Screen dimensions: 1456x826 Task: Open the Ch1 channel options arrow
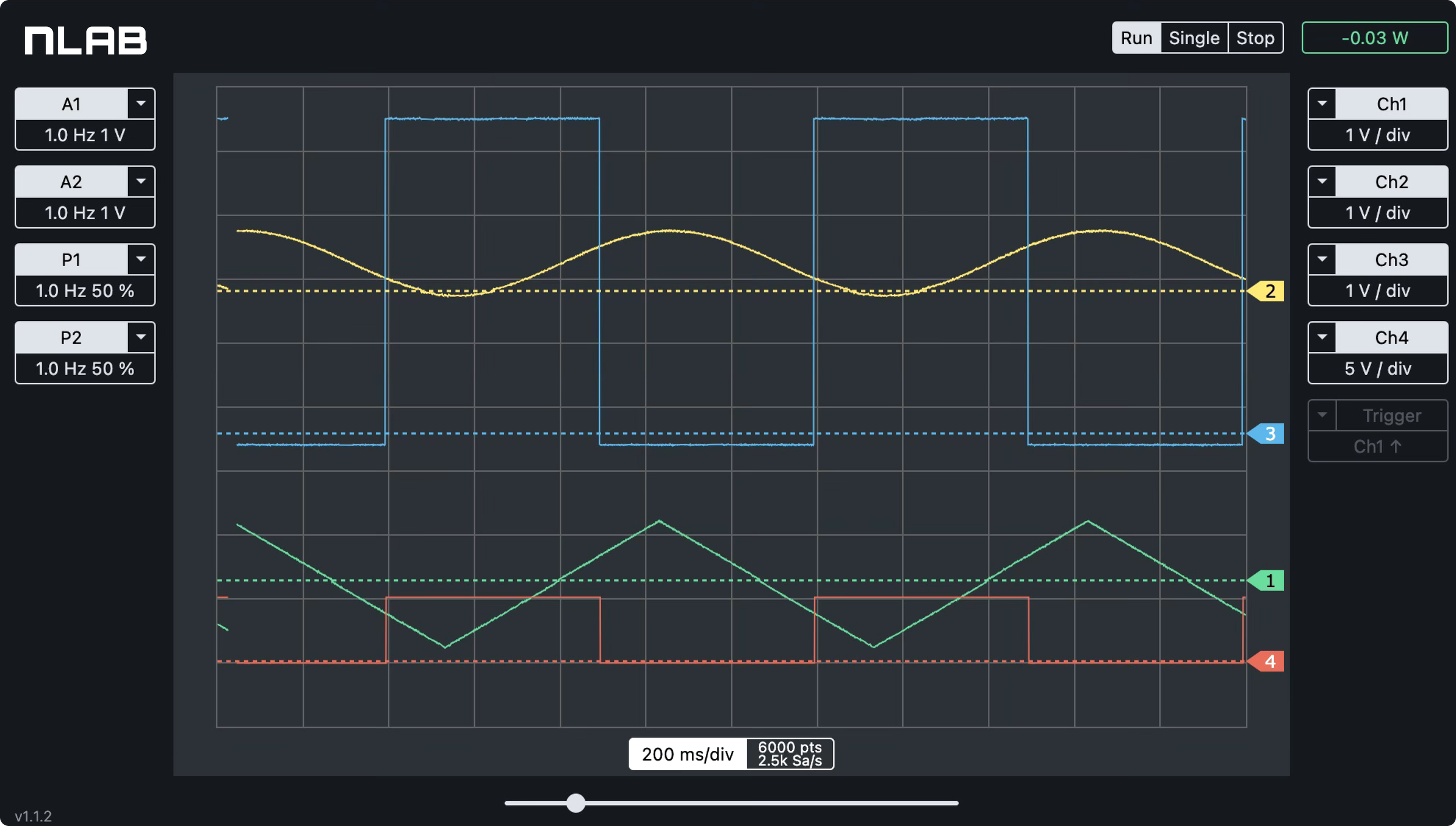point(1322,104)
